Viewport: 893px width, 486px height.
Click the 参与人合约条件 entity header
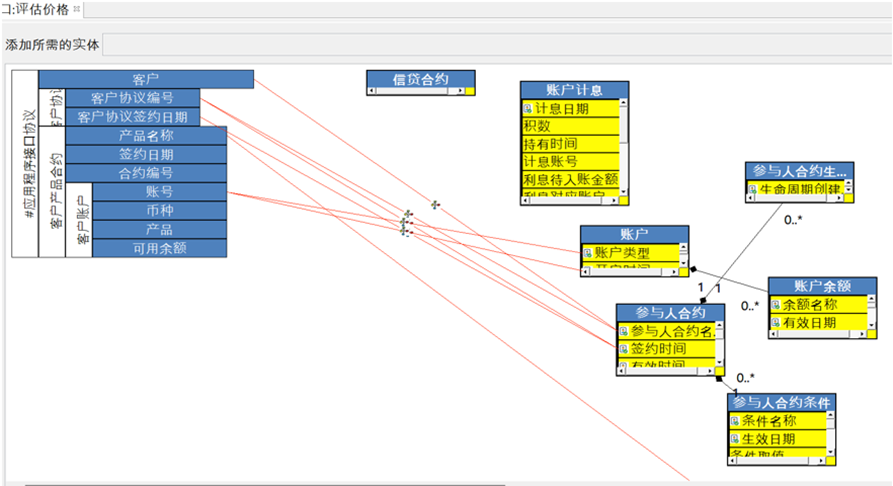click(x=782, y=402)
